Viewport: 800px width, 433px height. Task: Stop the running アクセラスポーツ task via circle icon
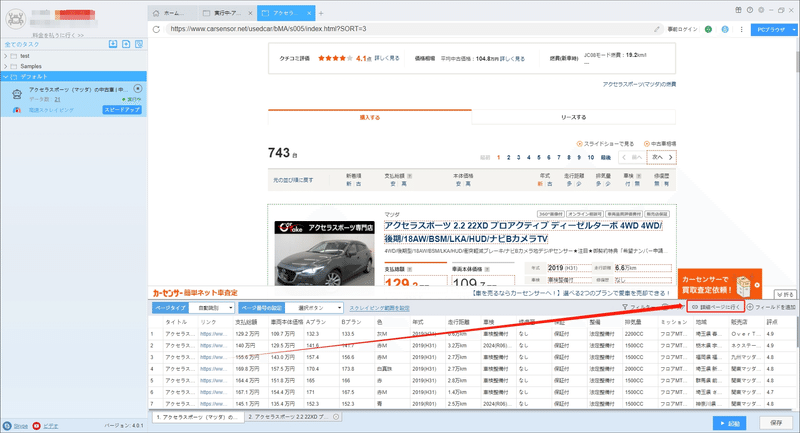[x=137, y=89]
